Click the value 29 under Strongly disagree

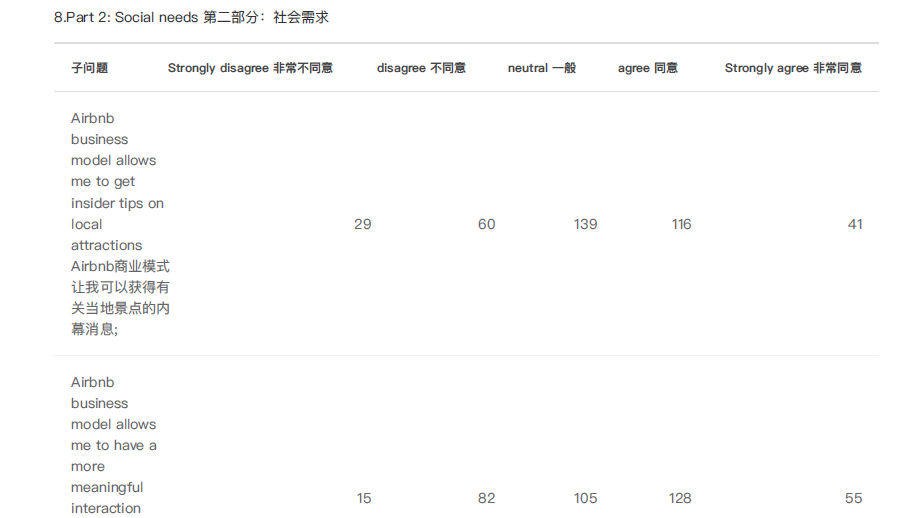[362, 224]
